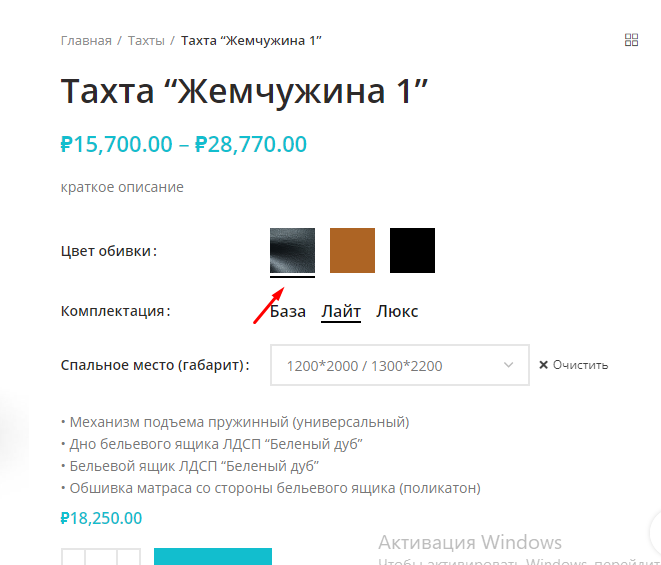Viewport: 661px width, 565px height.
Task: Select the База configuration option
Action: point(288,312)
